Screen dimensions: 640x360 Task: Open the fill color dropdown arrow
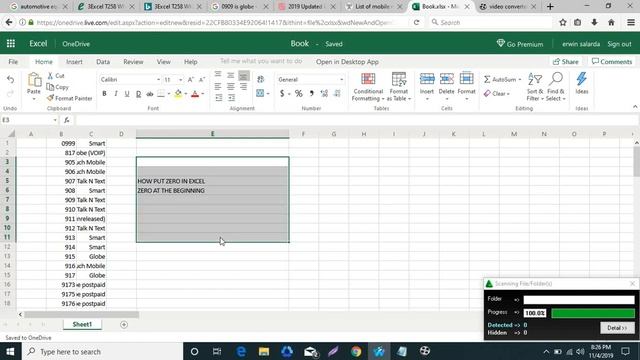click(186, 94)
